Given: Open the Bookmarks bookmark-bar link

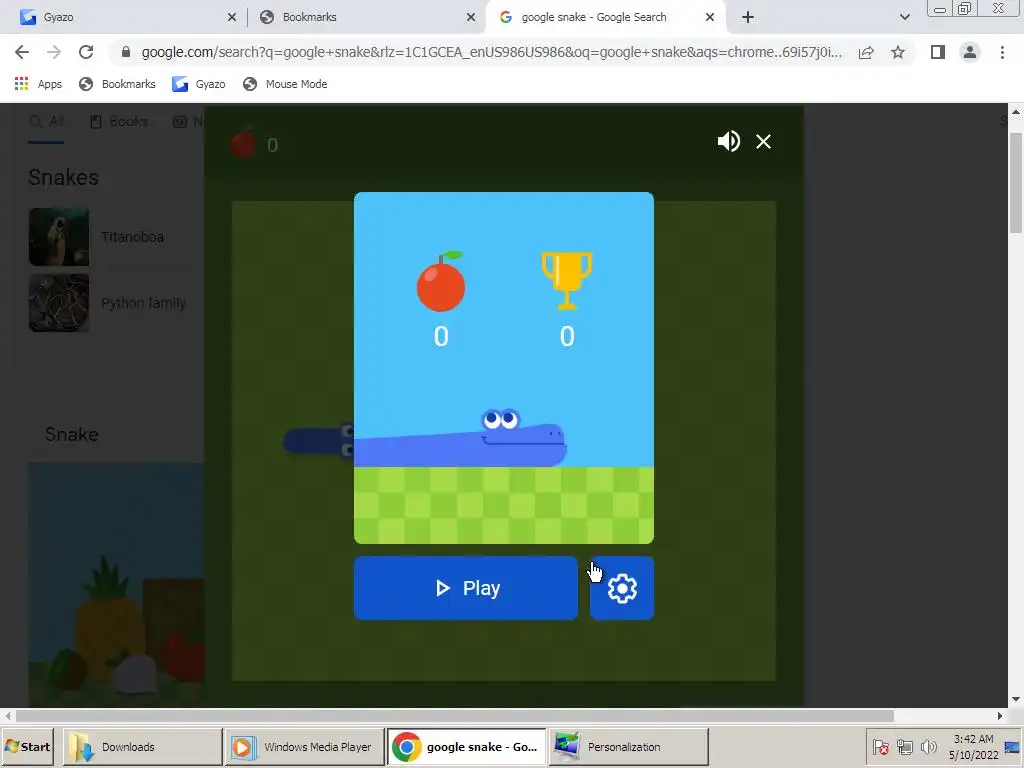Looking at the screenshot, I should 117,84.
